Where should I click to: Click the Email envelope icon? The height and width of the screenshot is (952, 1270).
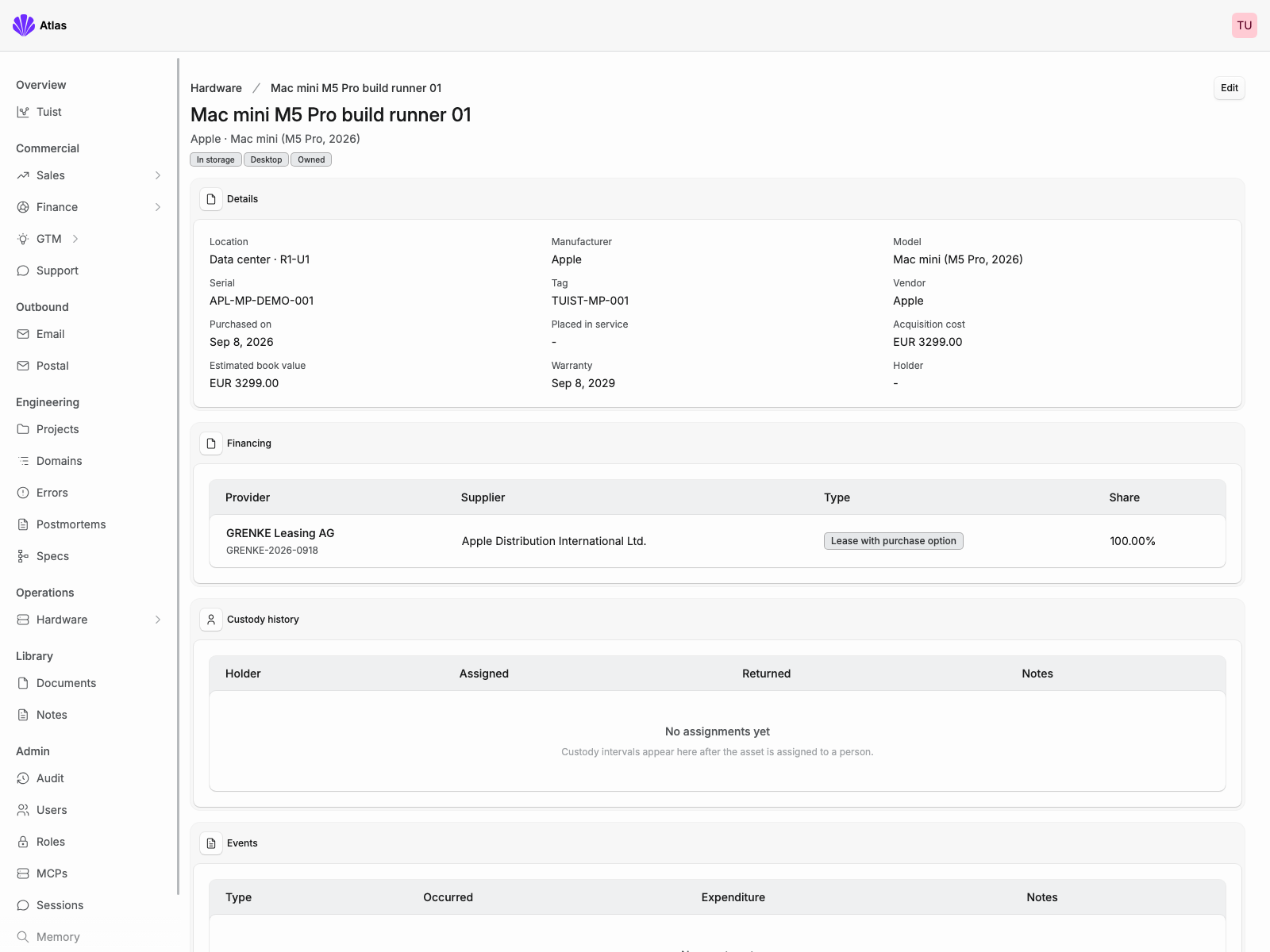tap(23, 334)
